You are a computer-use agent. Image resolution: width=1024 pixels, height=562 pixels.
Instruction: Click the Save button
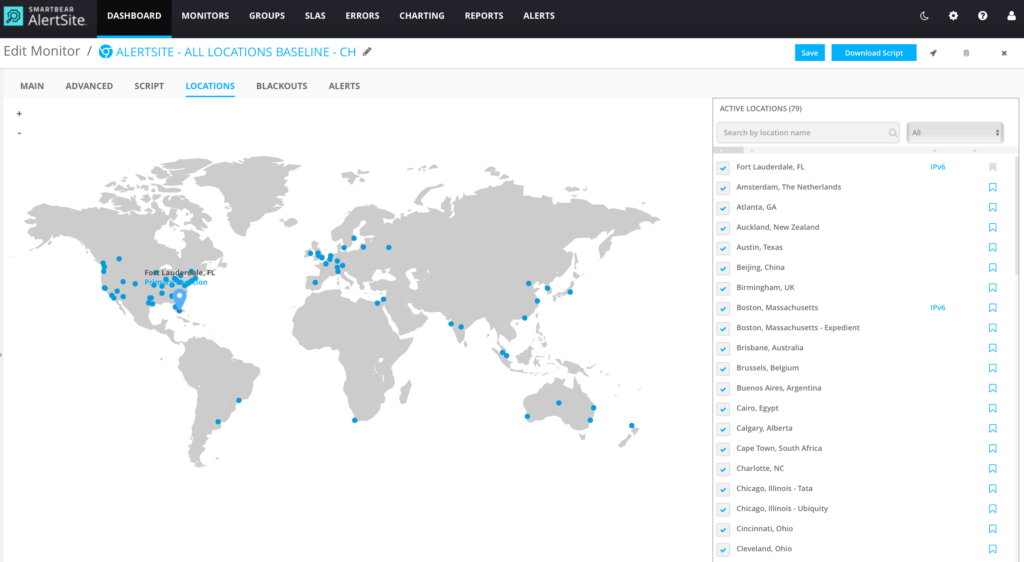(809, 53)
